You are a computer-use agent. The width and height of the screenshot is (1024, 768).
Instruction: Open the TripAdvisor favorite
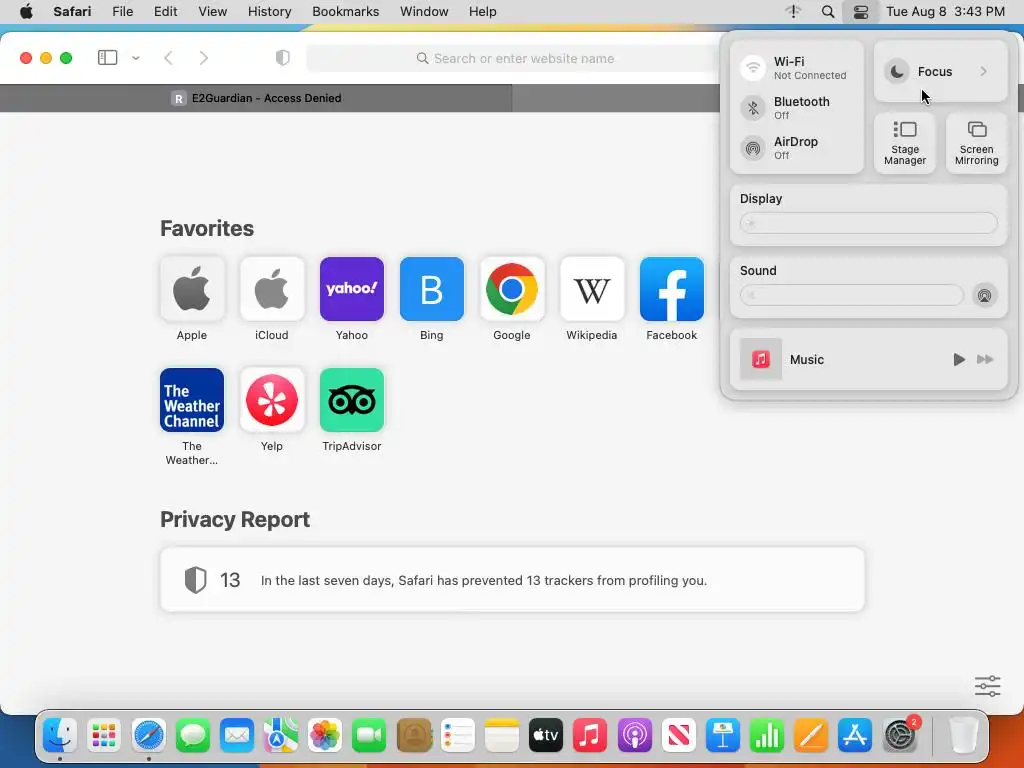[352, 400]
